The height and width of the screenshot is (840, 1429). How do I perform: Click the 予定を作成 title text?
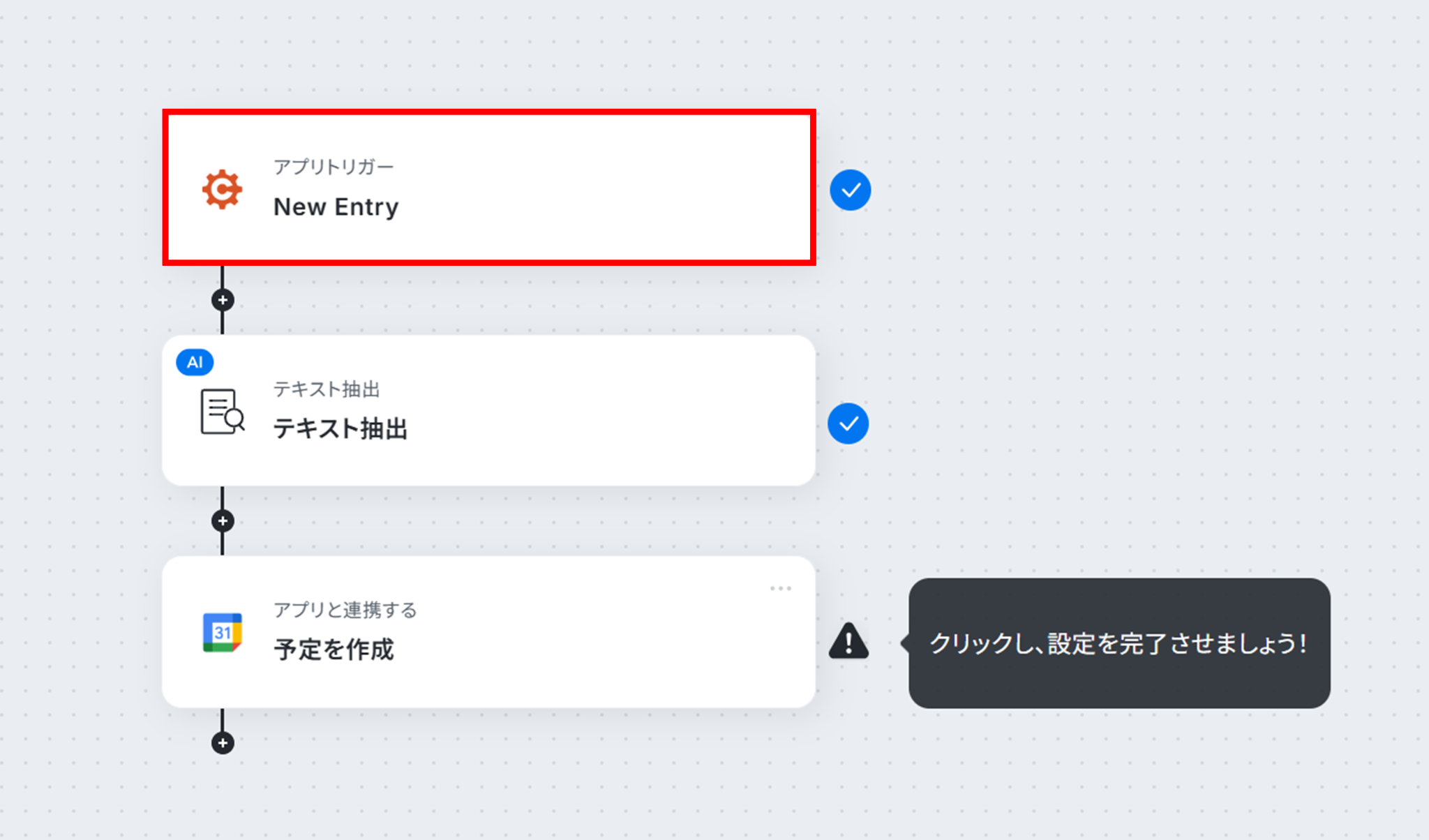334,650
